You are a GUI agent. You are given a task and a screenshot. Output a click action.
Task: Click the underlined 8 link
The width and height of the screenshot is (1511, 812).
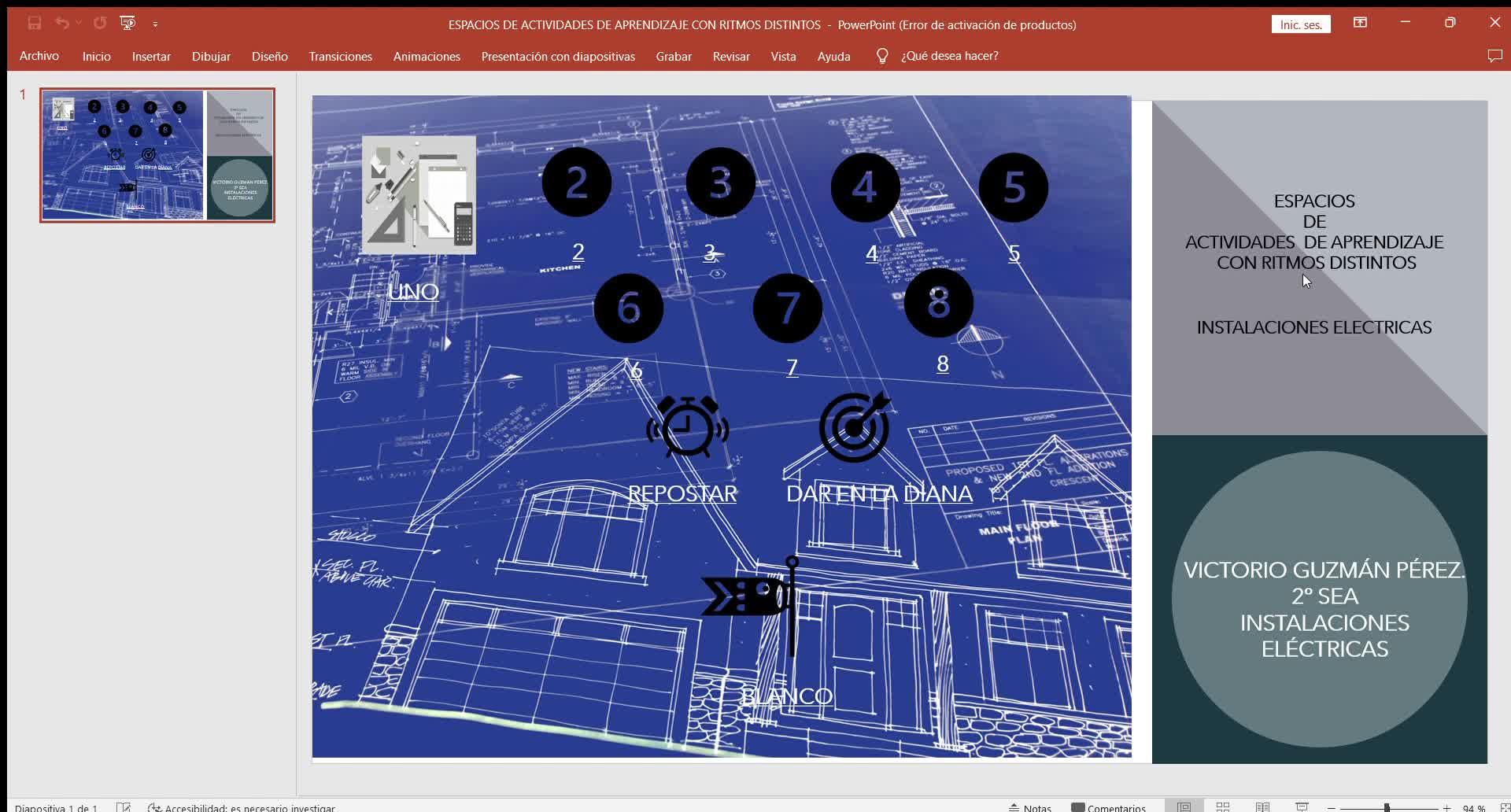click(943, 364)
